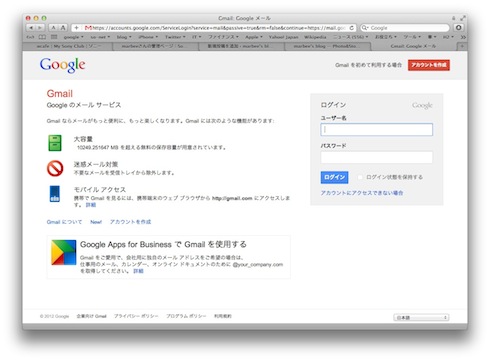Click the Google Apps for Business で Gmail を使用する heading
490x361 pixels.
163,245
